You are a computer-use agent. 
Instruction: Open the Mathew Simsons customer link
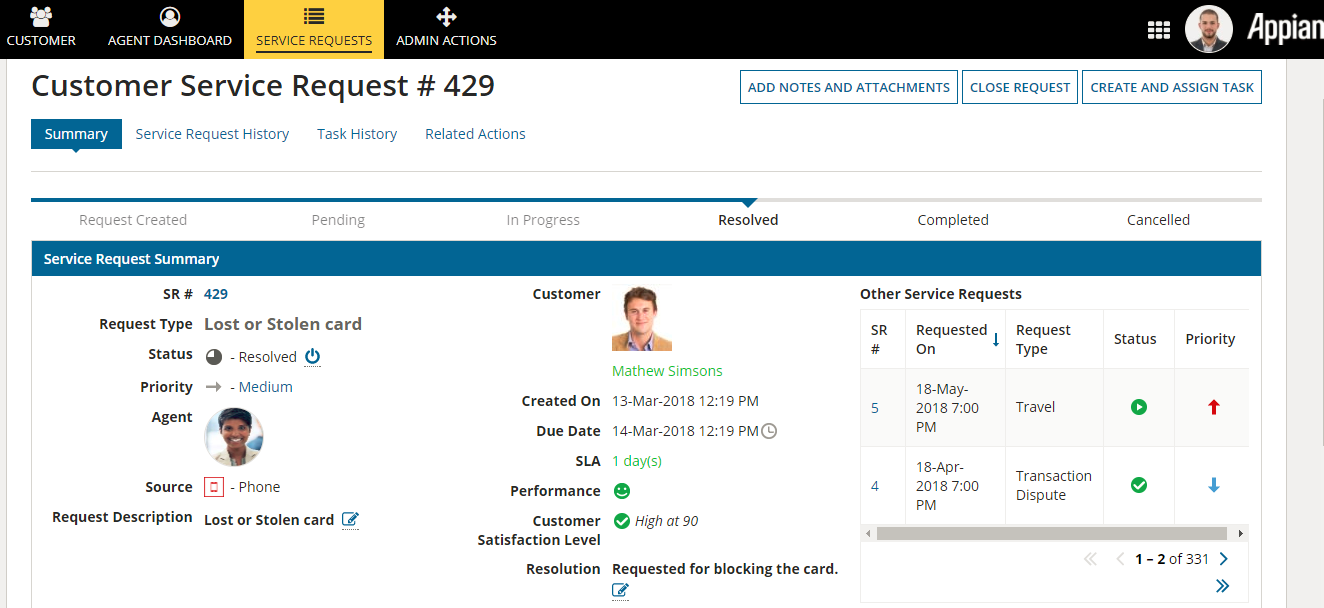pyautogui.click(x=667, y=371)
